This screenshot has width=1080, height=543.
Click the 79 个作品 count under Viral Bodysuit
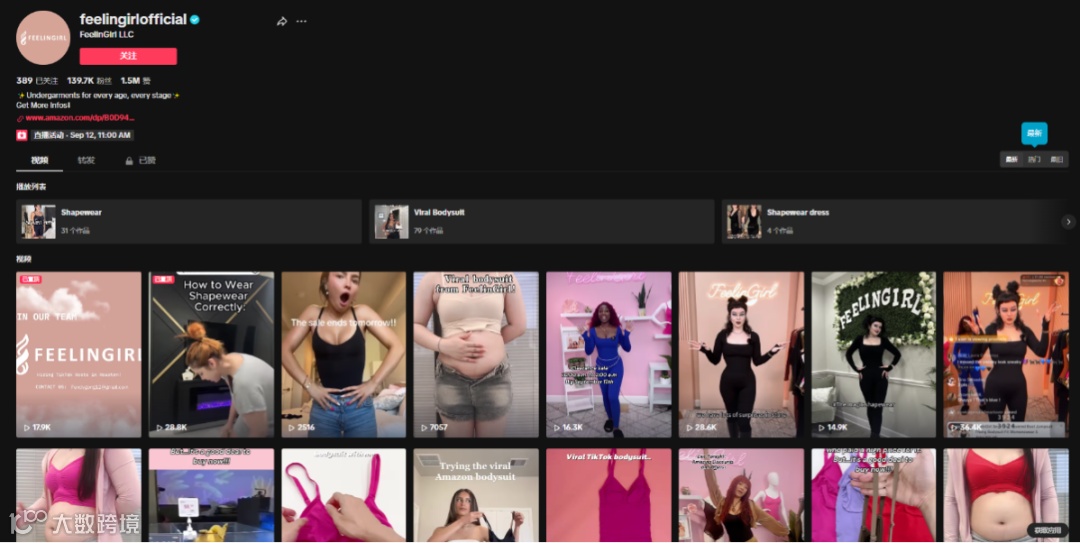428,230
